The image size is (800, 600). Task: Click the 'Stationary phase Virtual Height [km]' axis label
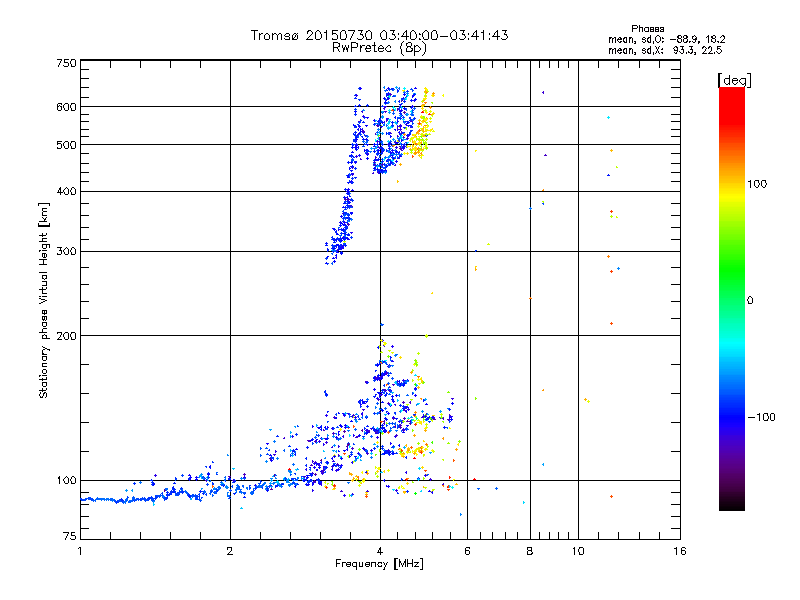(43, 300)
